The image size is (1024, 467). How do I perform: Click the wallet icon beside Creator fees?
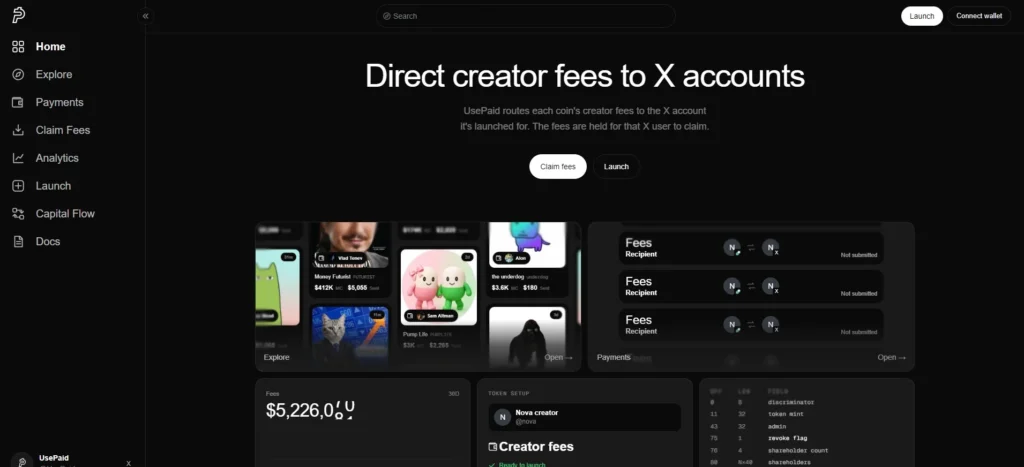pos(493,447)
